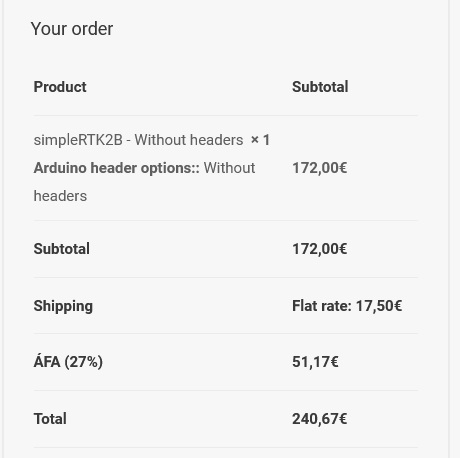Viewport: 460px width, 458px height.
Task: Click the total amount 240,67€
Action: 320,419
